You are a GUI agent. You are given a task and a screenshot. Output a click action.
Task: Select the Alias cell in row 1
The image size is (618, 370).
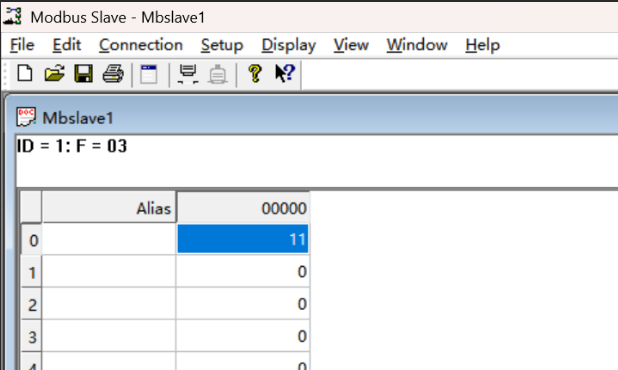click(x=109, y=271)
